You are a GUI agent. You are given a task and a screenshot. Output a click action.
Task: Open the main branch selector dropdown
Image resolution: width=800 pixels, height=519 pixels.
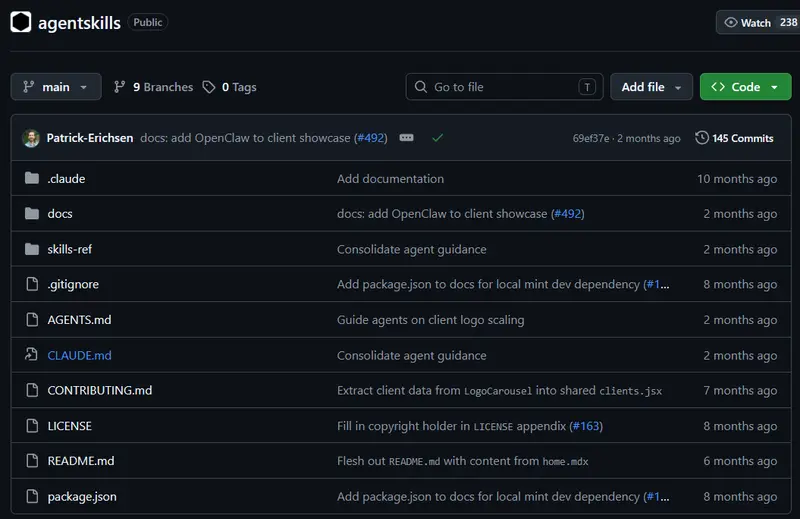(x=56, y=87)
